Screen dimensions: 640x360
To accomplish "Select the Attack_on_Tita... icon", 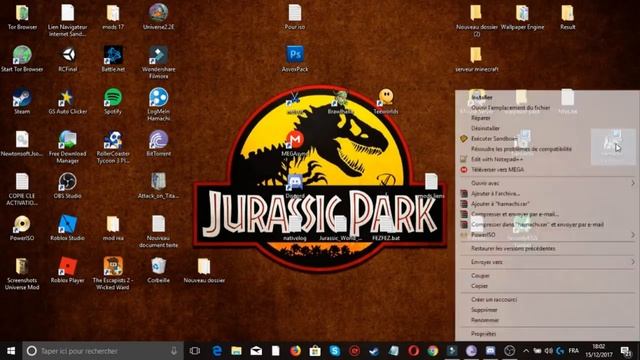I will 158,186.
